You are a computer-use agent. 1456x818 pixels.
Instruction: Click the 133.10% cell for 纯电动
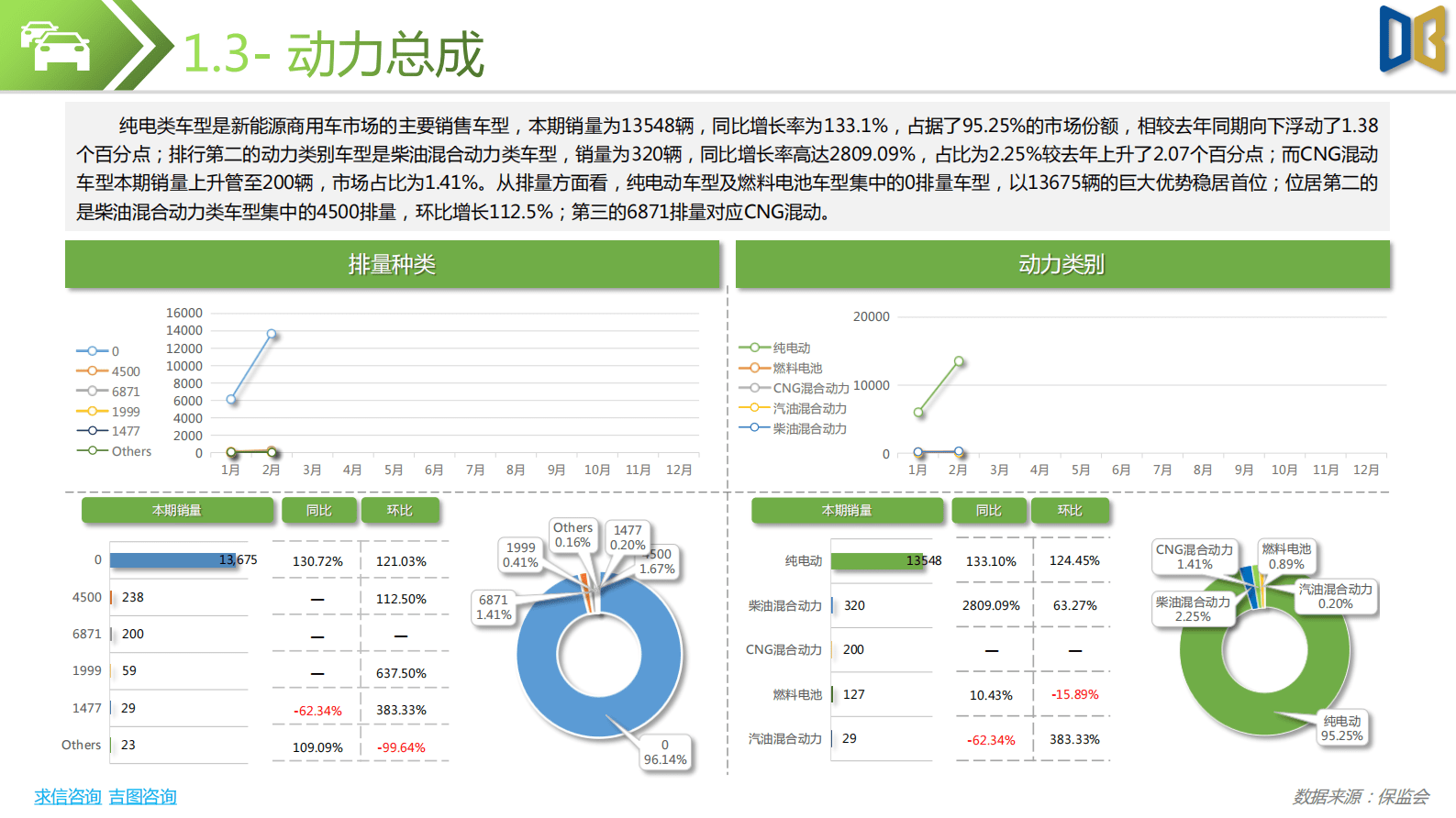991,560
